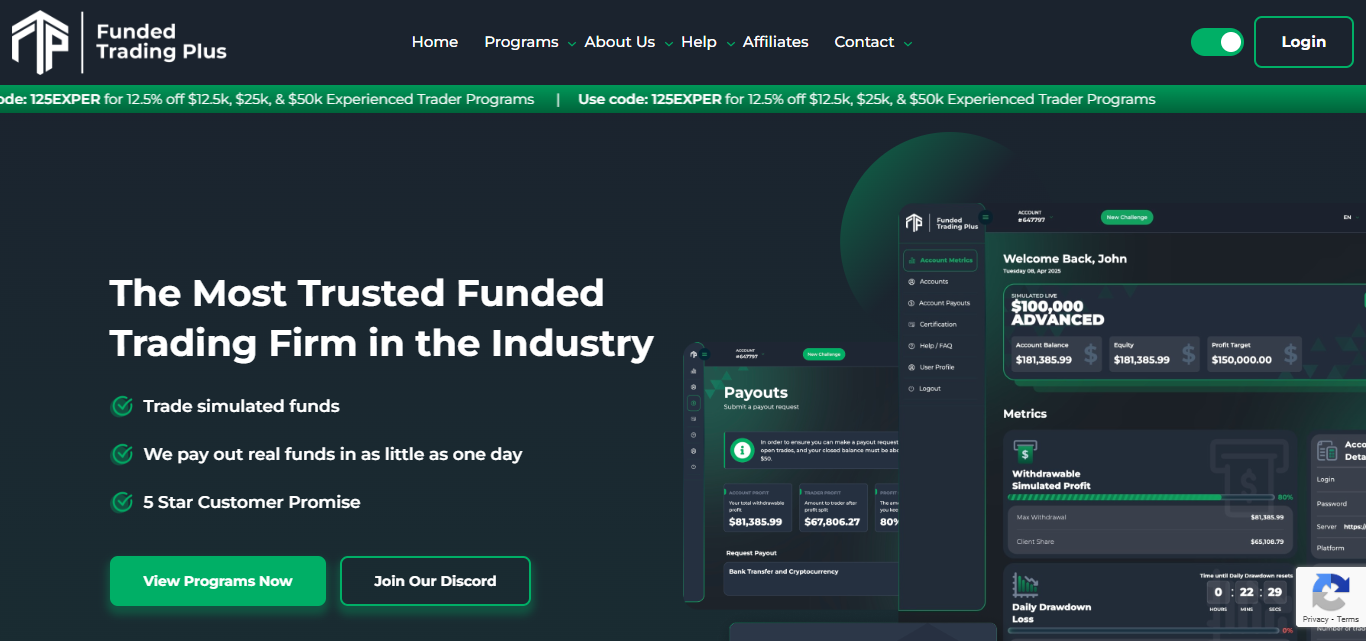Click The Most Trusted Funded Trading Firm headline
Image resolution: width=1366 pixels, height=641 pixels.
coord(381,318)
